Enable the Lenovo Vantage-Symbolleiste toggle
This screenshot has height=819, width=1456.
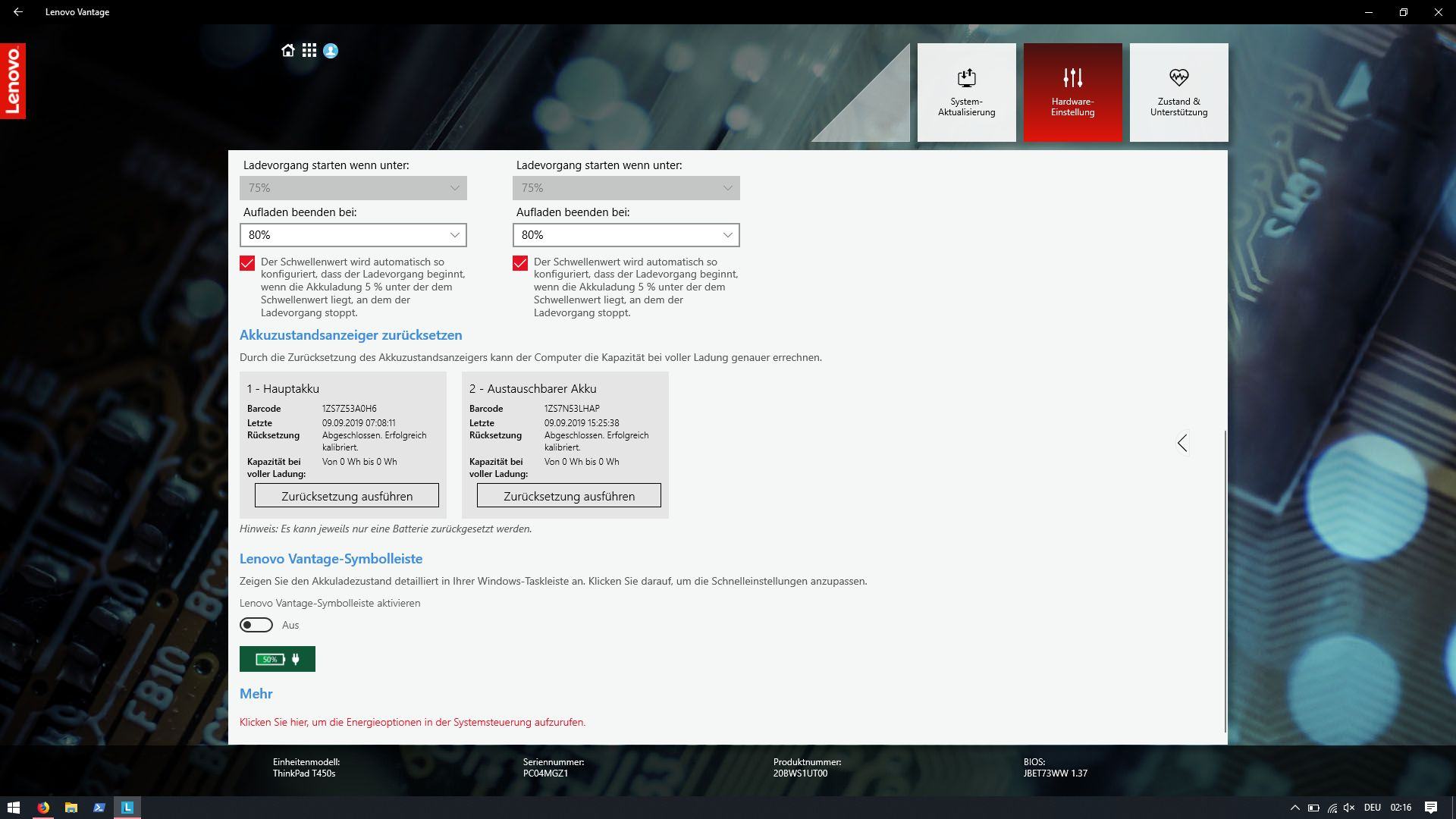(x=256, y=625)
